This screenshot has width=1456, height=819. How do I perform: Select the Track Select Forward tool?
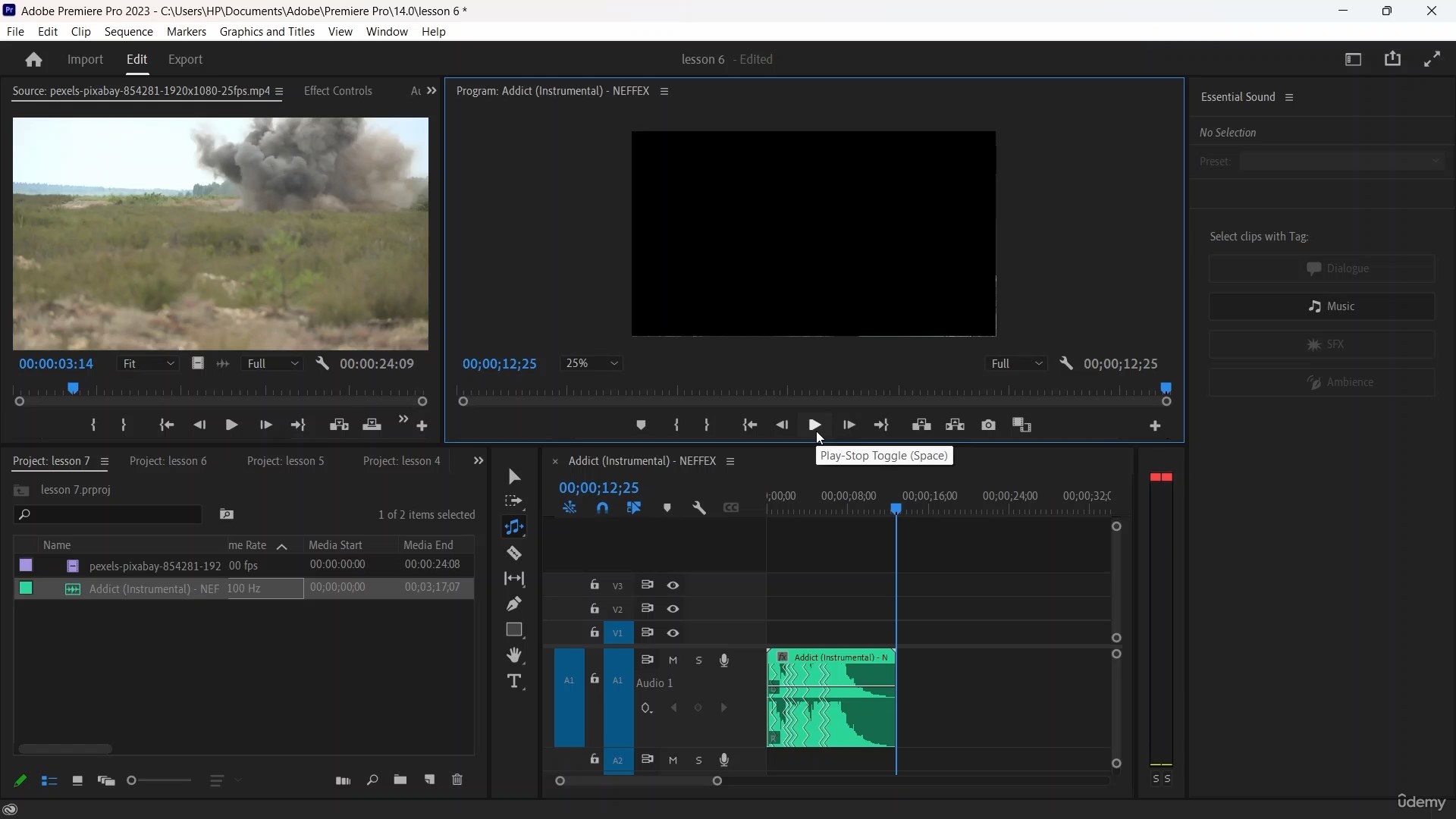click(514, 501)
